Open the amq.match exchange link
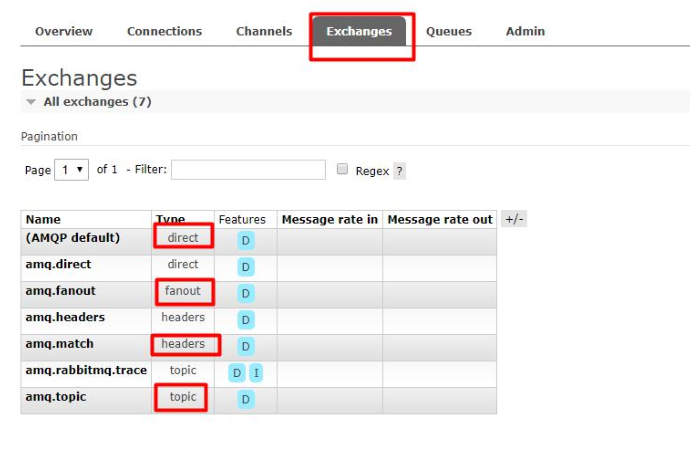 [x=59, y=344]
